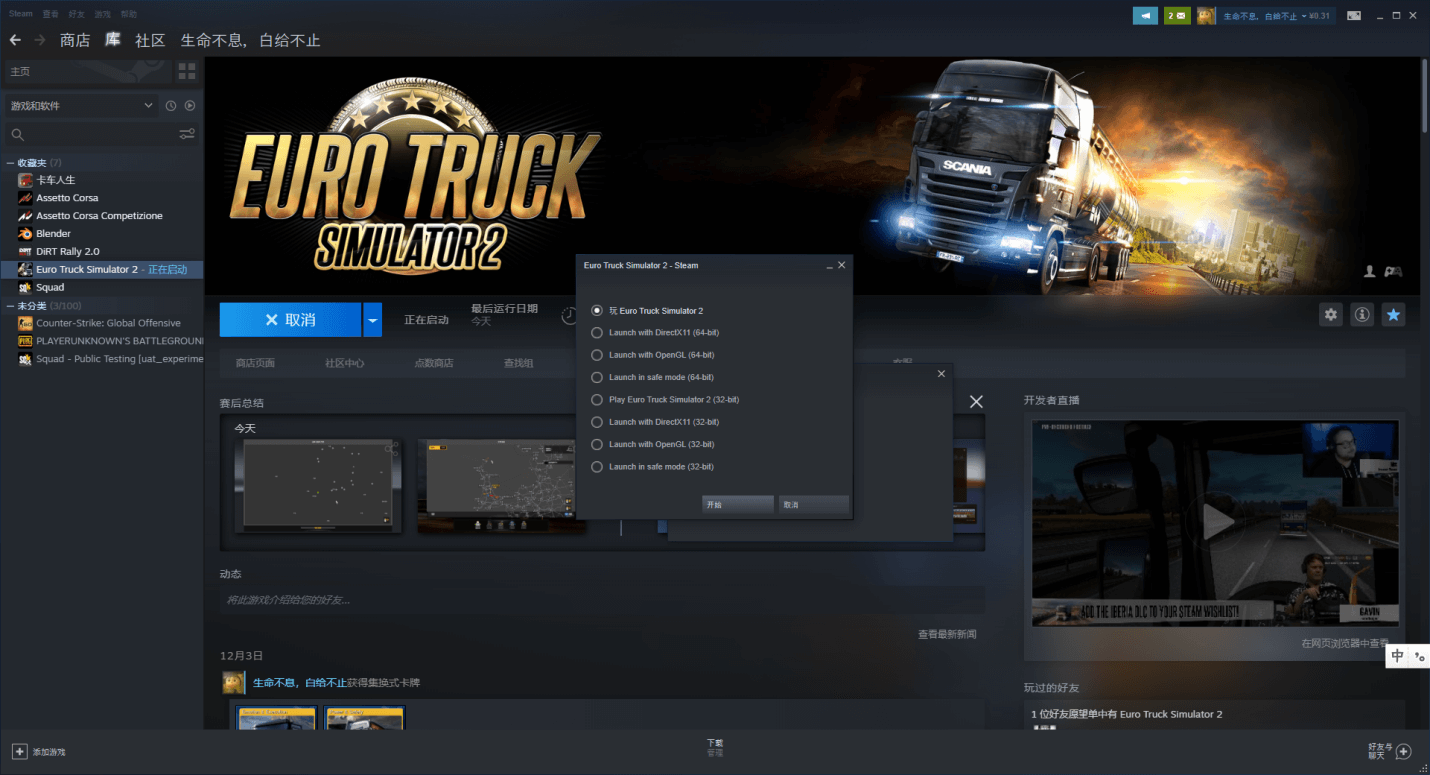Go to the 社区 tab
The height and width of the screenshot is (775, 1430).
pyautogui.click(x=150, y=40)
